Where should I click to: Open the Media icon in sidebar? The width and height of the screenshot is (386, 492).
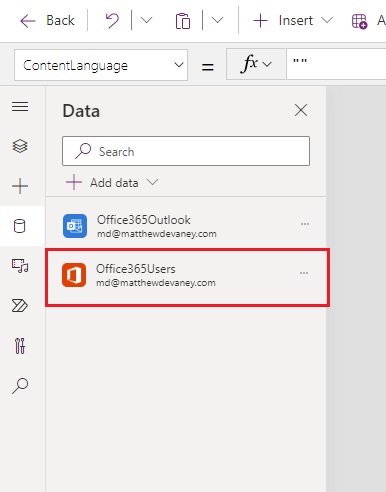[x=20, y=266]
